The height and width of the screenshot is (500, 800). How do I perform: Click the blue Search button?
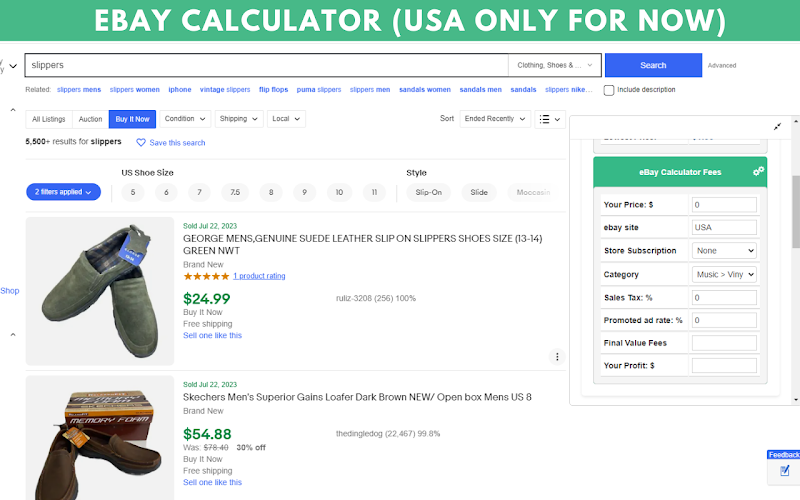(x=654, y=65)
